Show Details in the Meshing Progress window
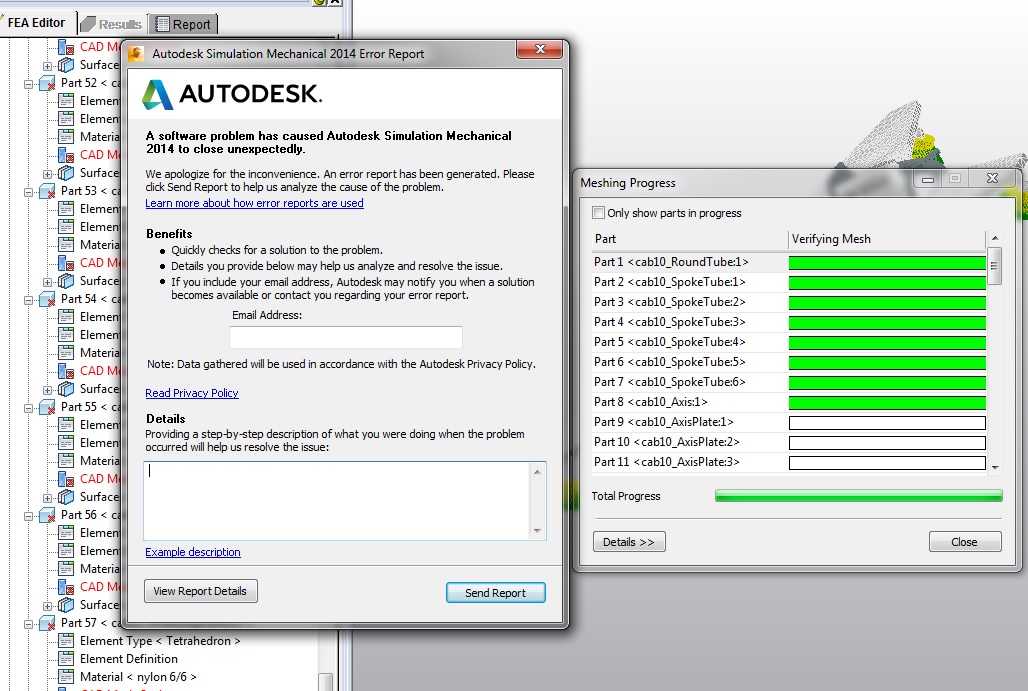Image resolution: width=1028 pixels, height=691 pixels. (x=629, y=542)
